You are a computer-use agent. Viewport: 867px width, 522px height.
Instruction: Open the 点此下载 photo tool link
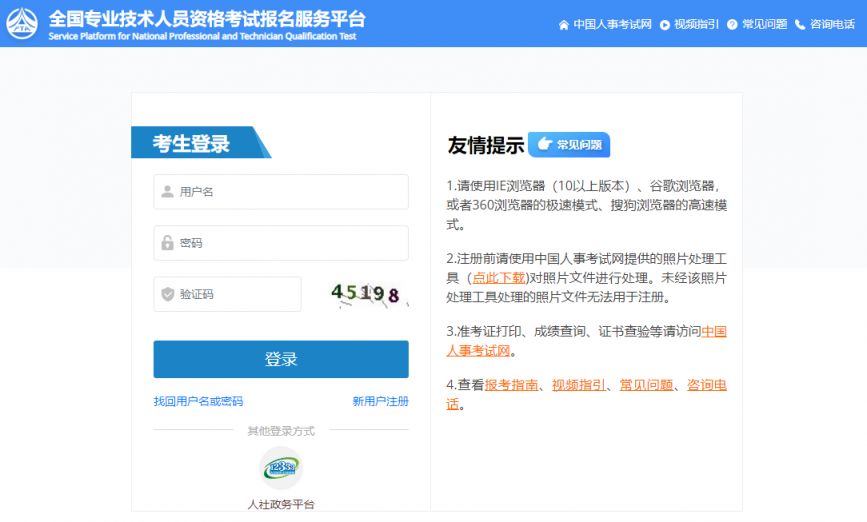click(x=498, y=278)
